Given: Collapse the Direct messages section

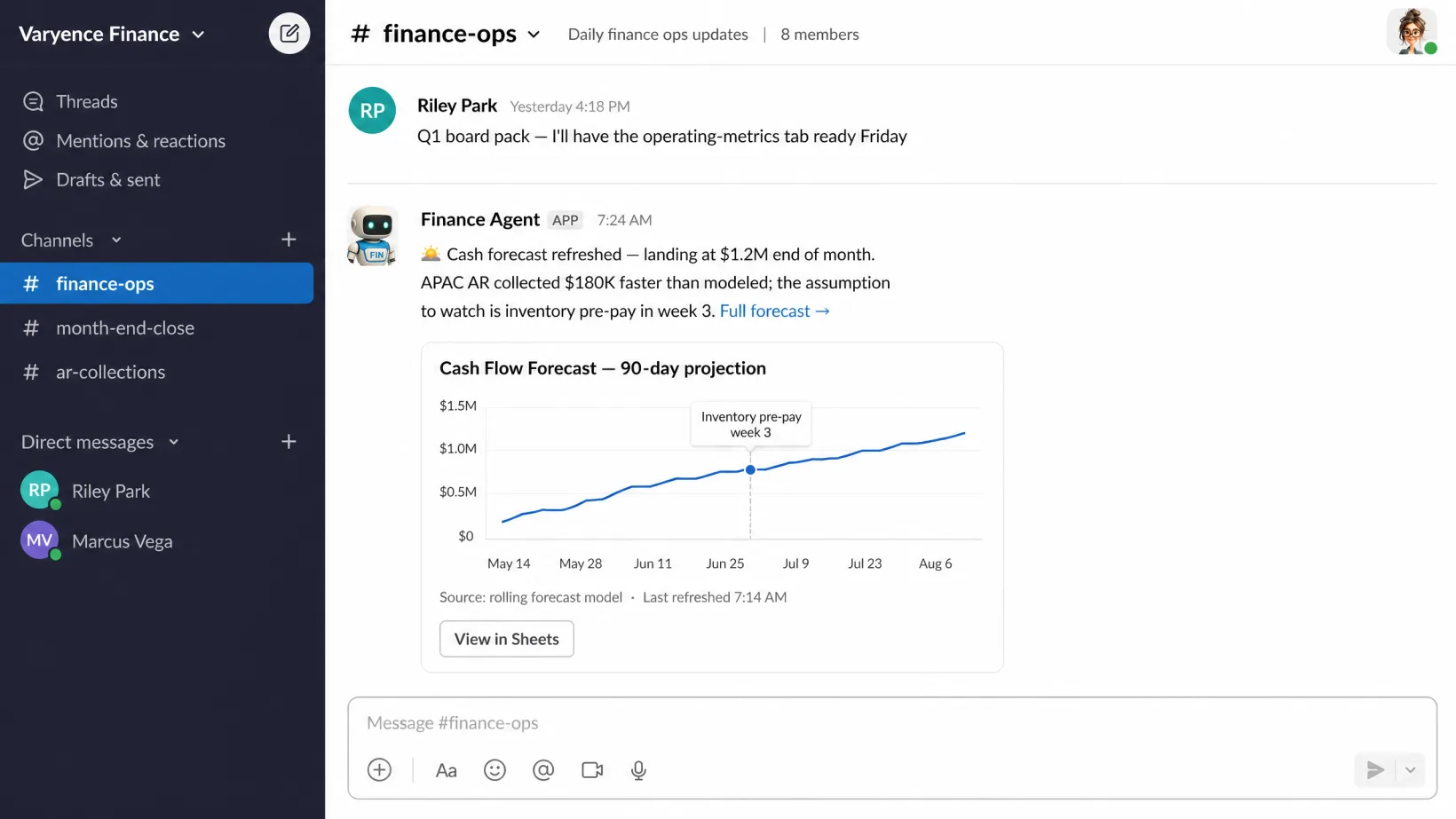Looking at the screenshot, I should click(x=174, y=442).
